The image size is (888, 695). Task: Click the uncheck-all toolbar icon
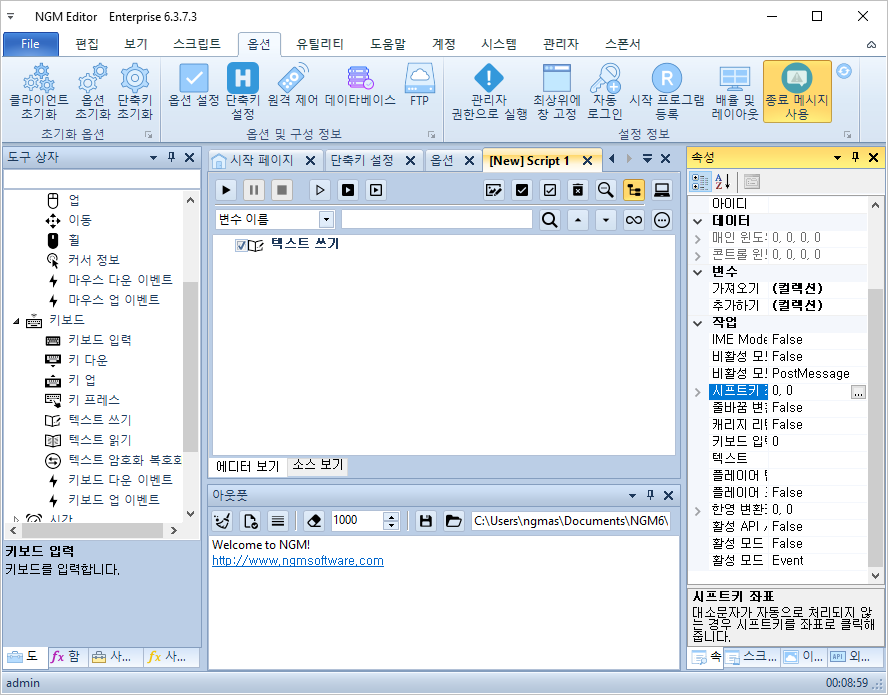point(549,190)
